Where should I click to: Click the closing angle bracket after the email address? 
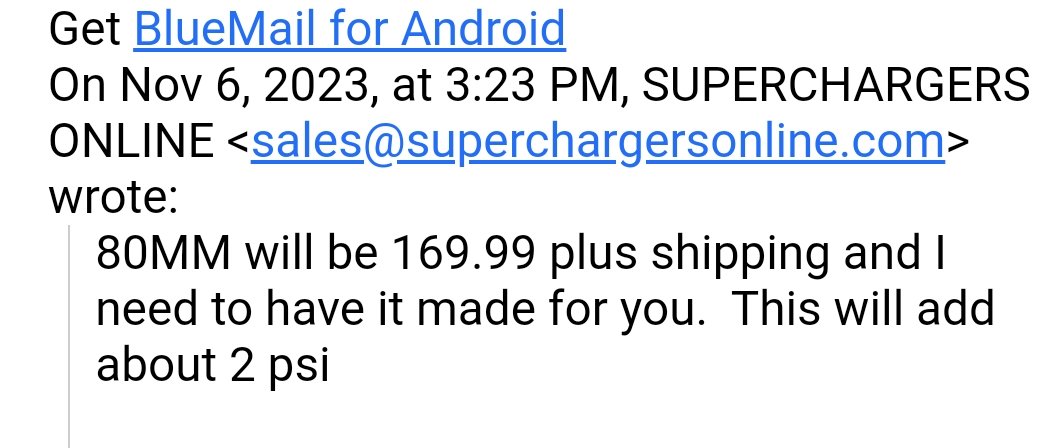957,144
